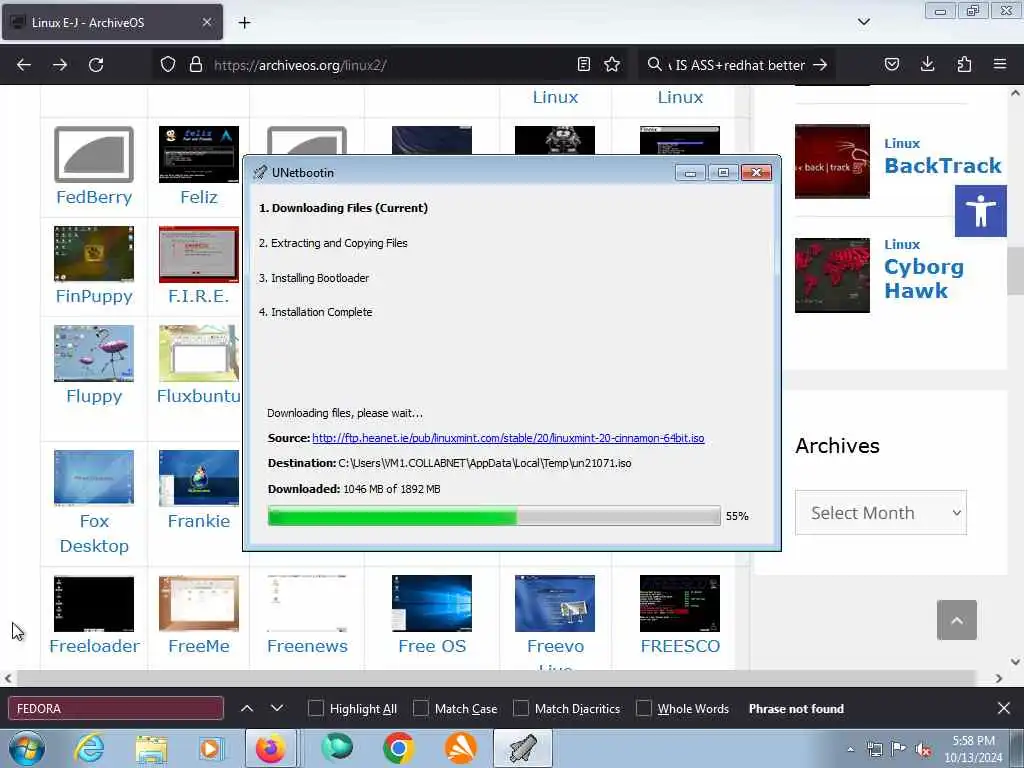Open the Feliz link
This screenshot has width=1024, height=768.
(x=199, y=197)
